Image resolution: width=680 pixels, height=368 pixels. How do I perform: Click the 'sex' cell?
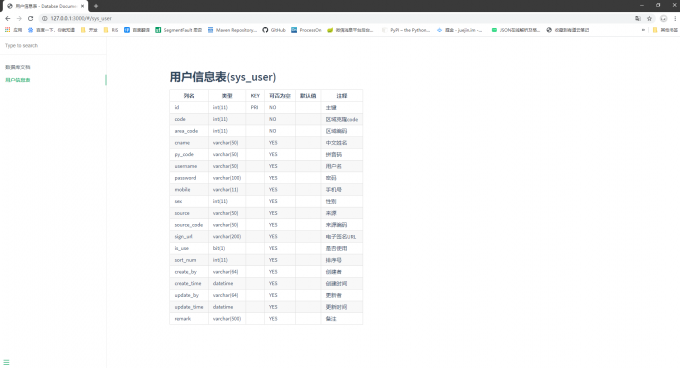tap(189, 201)
